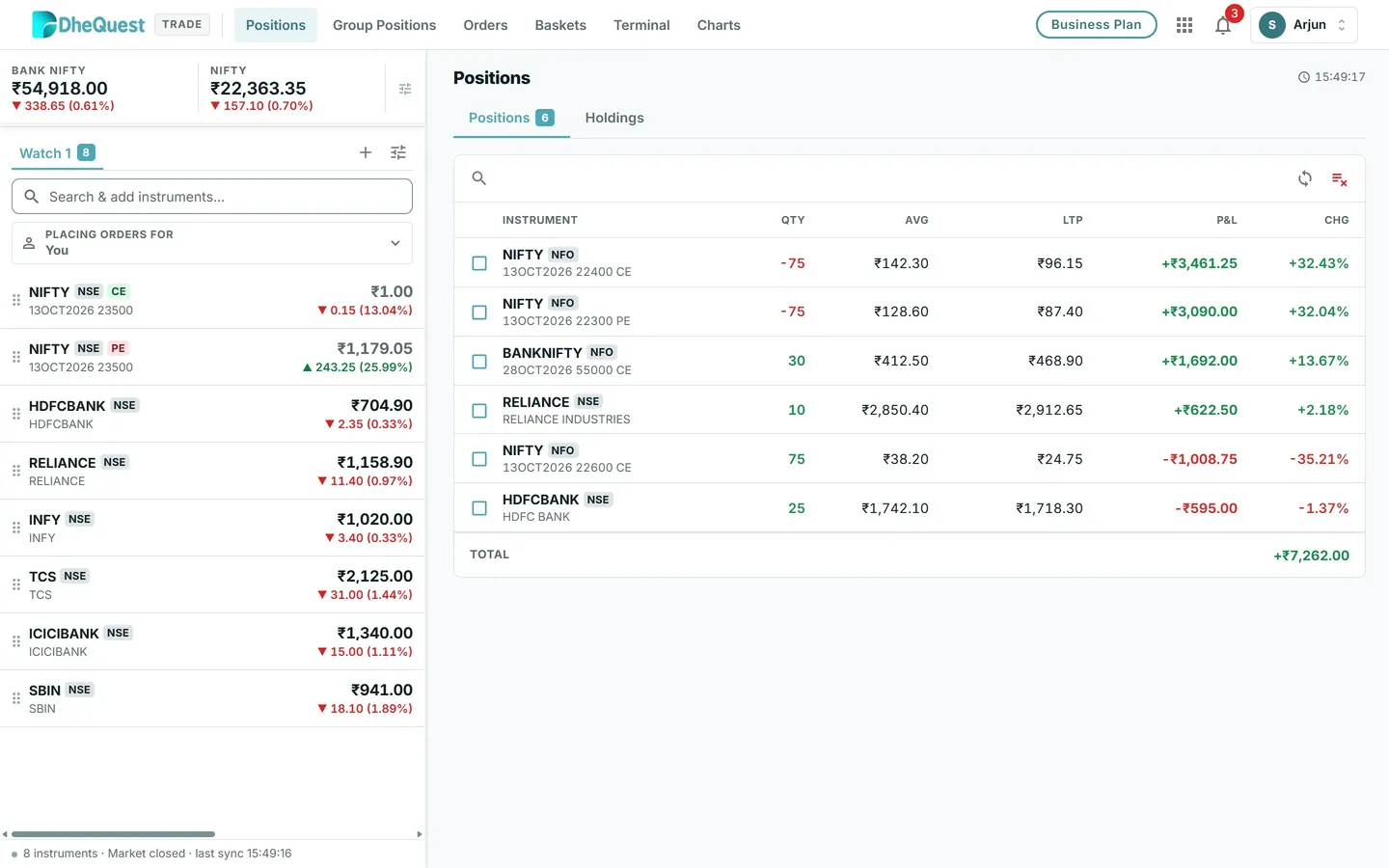
Task: Click the ₹2,850.40 average price cell
Action: 895,410
